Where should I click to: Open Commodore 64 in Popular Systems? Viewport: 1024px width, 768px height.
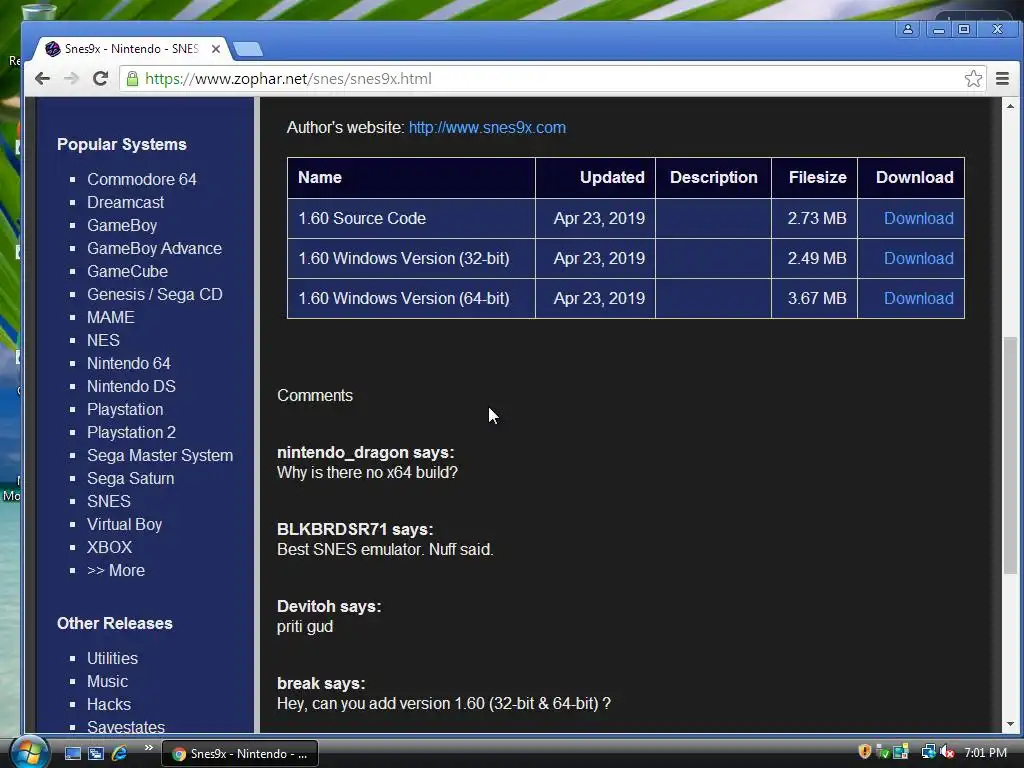coord(142,179)
